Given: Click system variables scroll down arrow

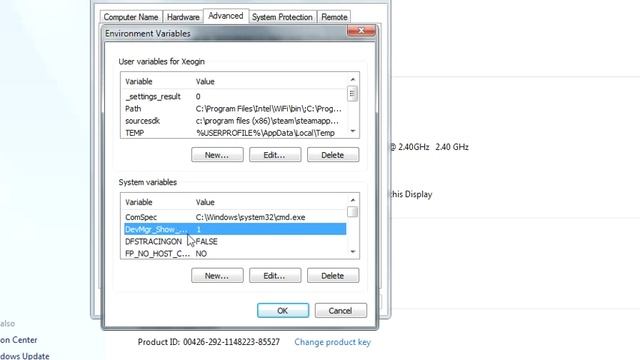Looking at the screenshot, I should [353, 252].
